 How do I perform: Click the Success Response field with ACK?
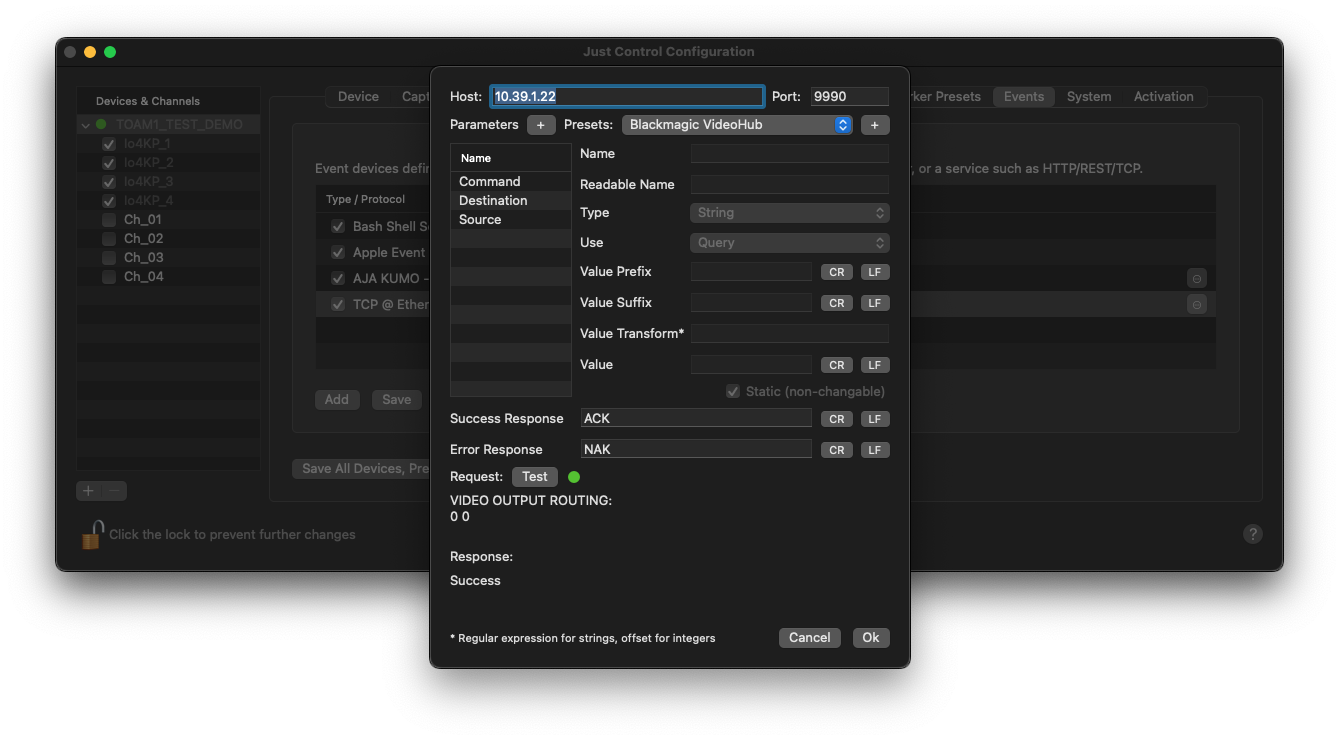click(x=696, y=419)
